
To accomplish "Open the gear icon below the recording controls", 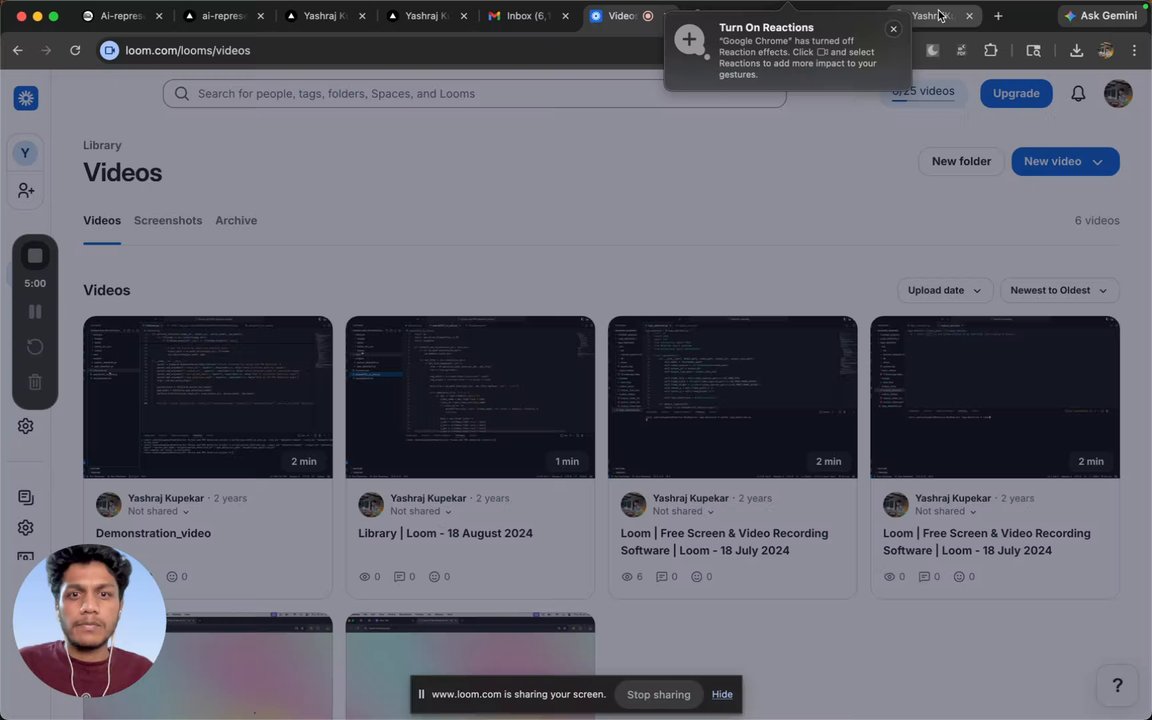I will 26,426.
